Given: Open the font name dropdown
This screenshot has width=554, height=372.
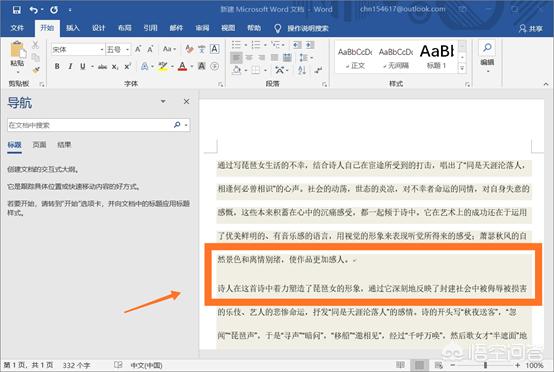Looking at the screenshot, I should (x=102, y=49).
